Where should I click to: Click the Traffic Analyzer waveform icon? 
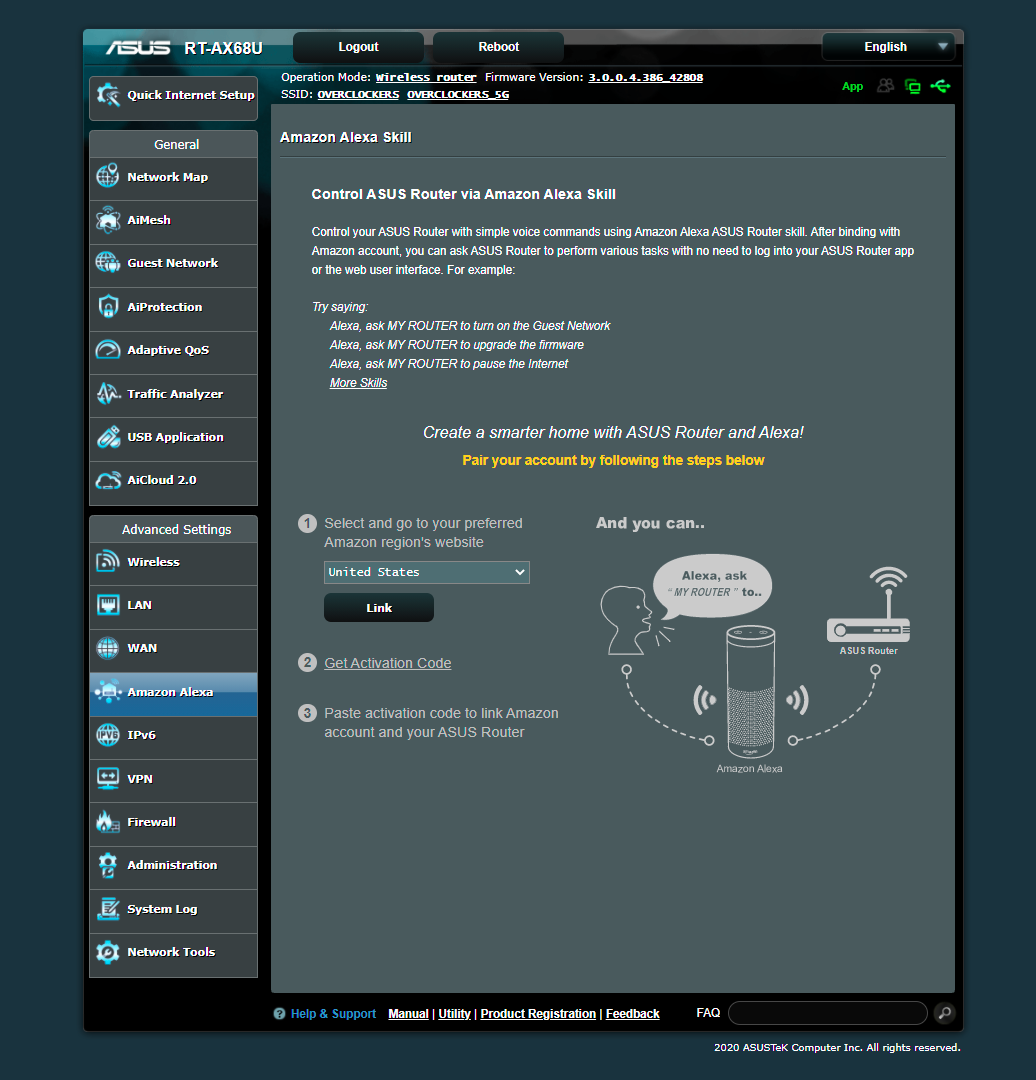pyautogui.click(x=108, y=393)
